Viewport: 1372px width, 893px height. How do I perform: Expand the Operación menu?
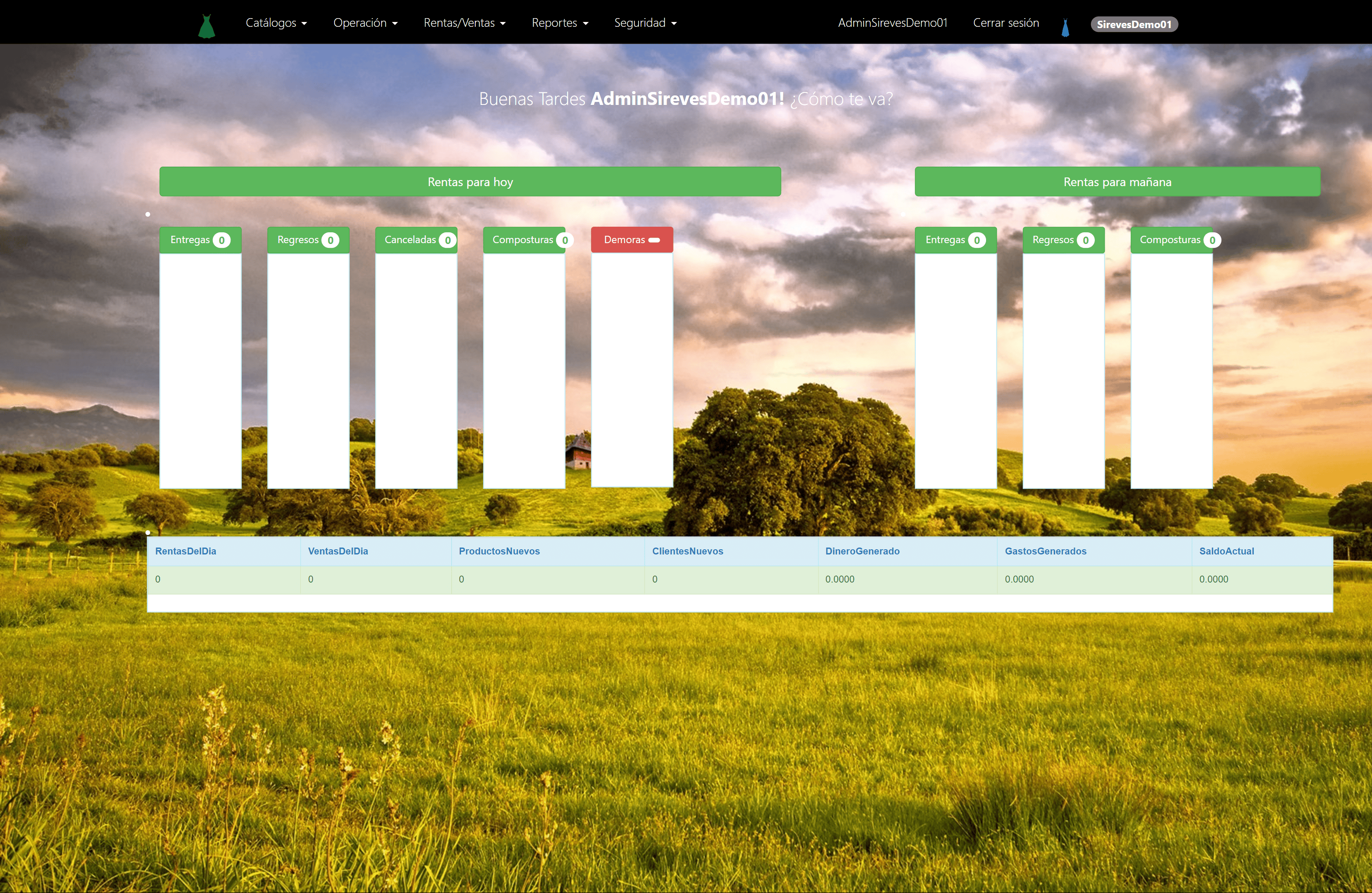pyautogui.click(x=366, y=22)
